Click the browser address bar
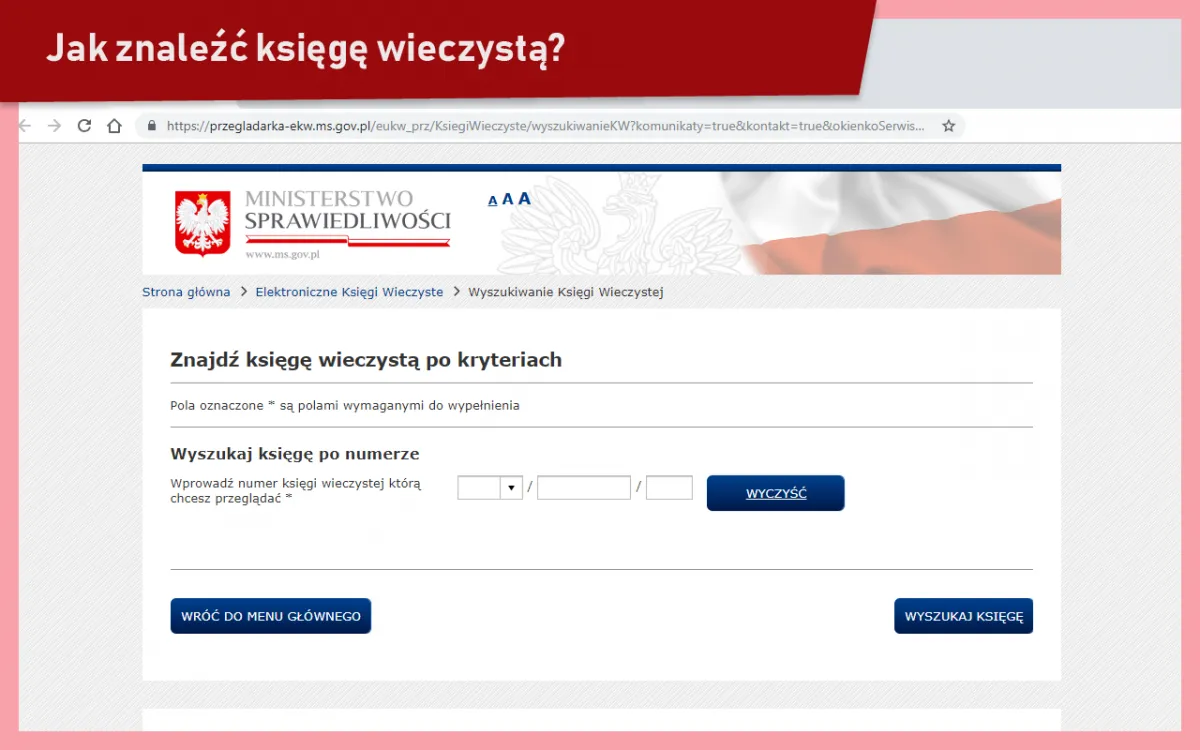This screenshot has height=750, width=1200. coord(550,125)
